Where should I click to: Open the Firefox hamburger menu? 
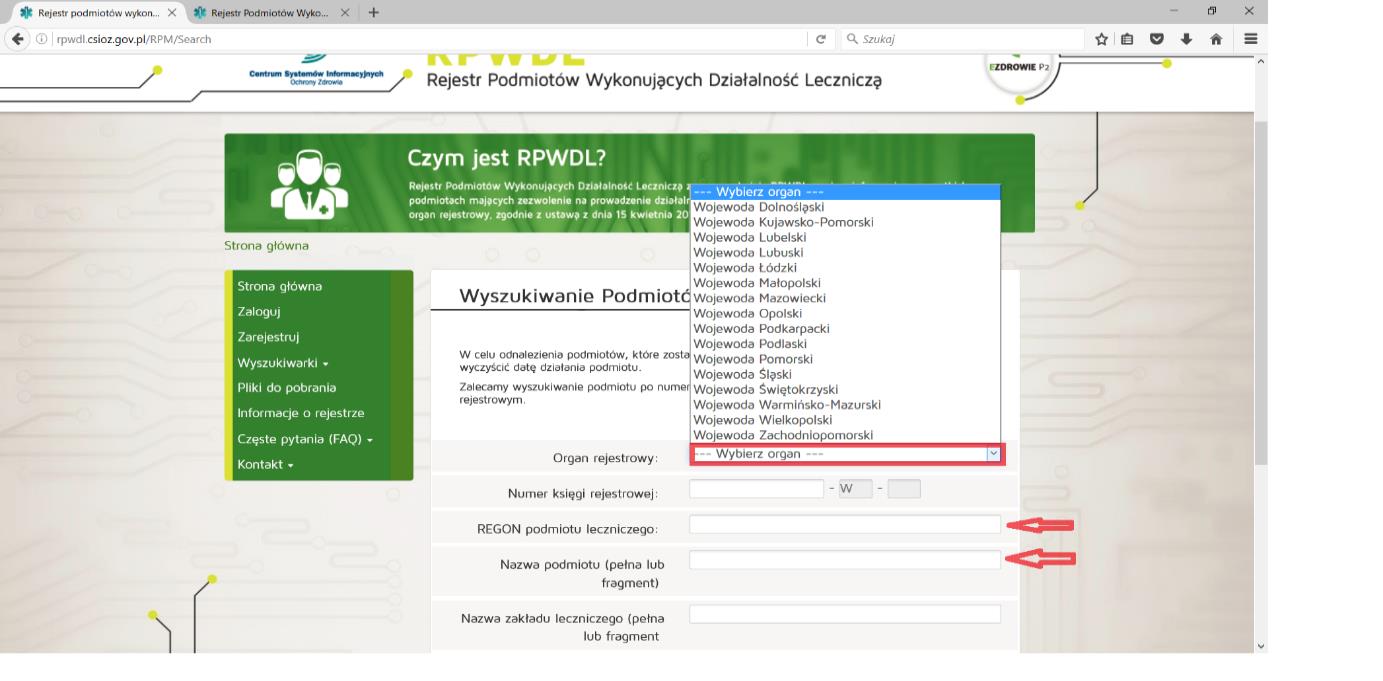(1250, 39)
